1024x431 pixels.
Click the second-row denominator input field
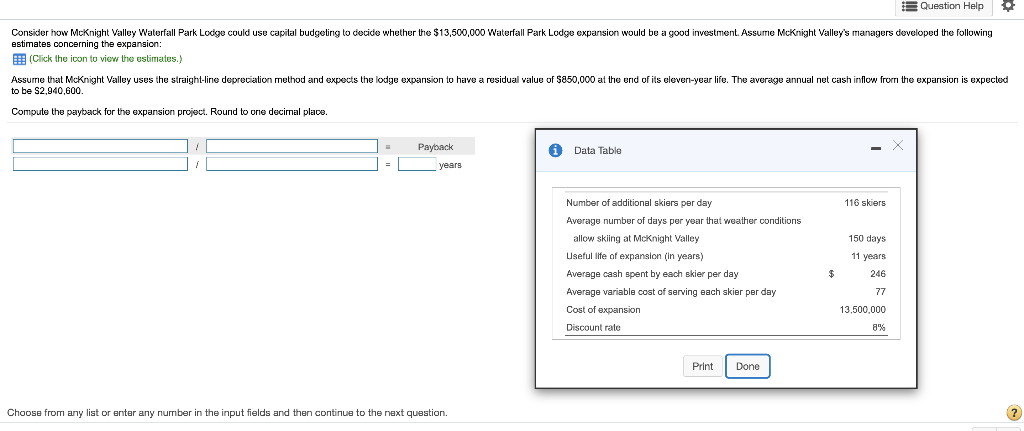pos(292,165)
